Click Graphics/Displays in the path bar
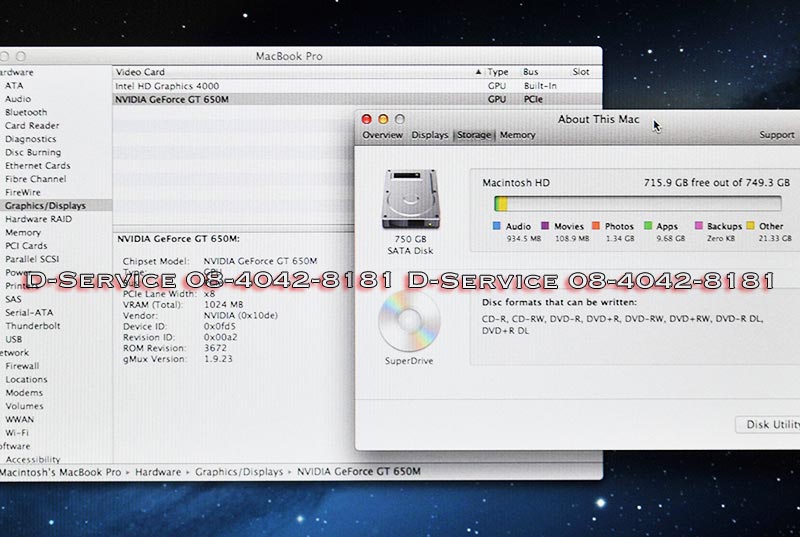This screenshot has width=800, height=537. click(x=239, y=472)
